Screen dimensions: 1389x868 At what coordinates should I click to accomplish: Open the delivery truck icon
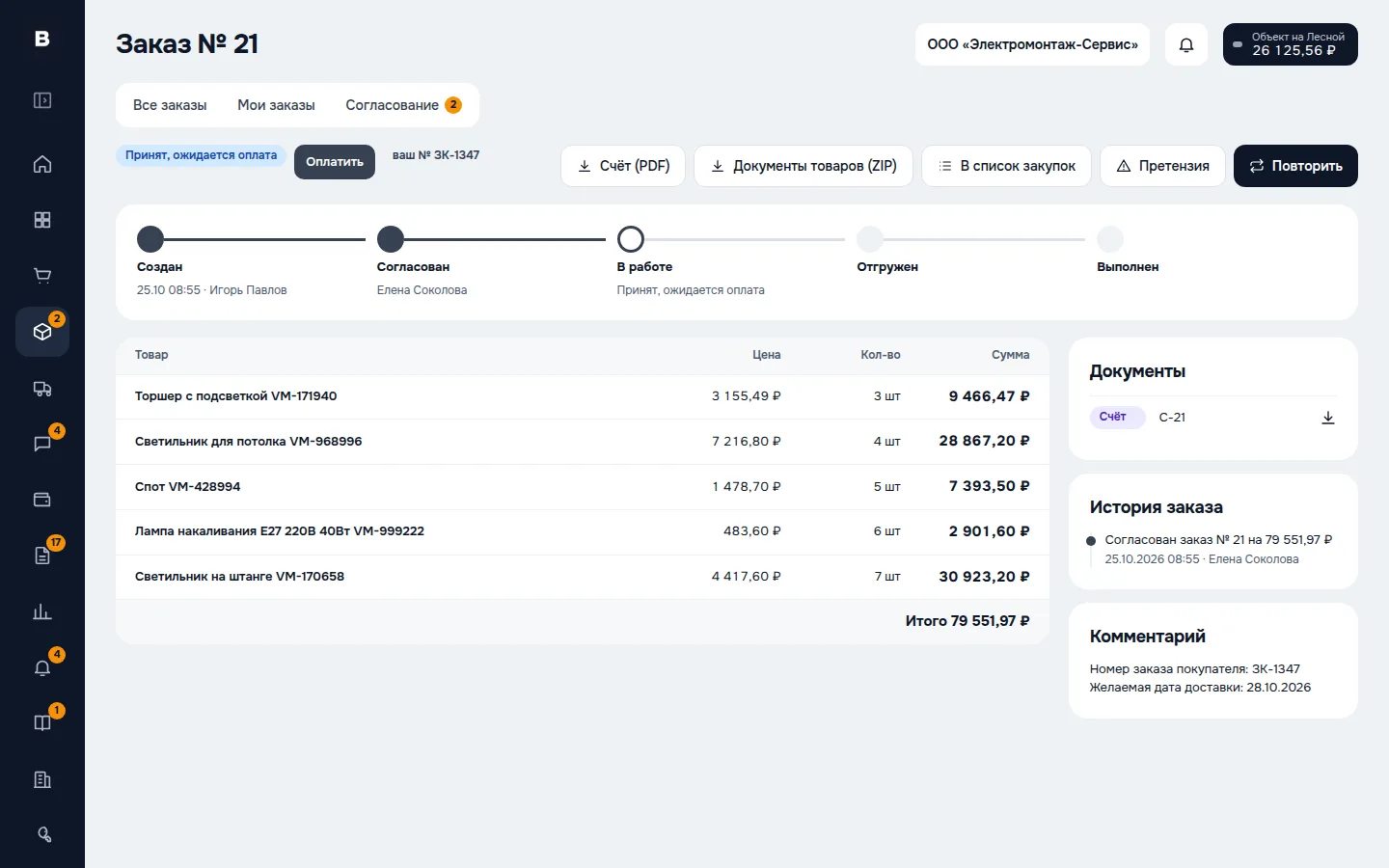pyautogui.click(x=42, y=389)
